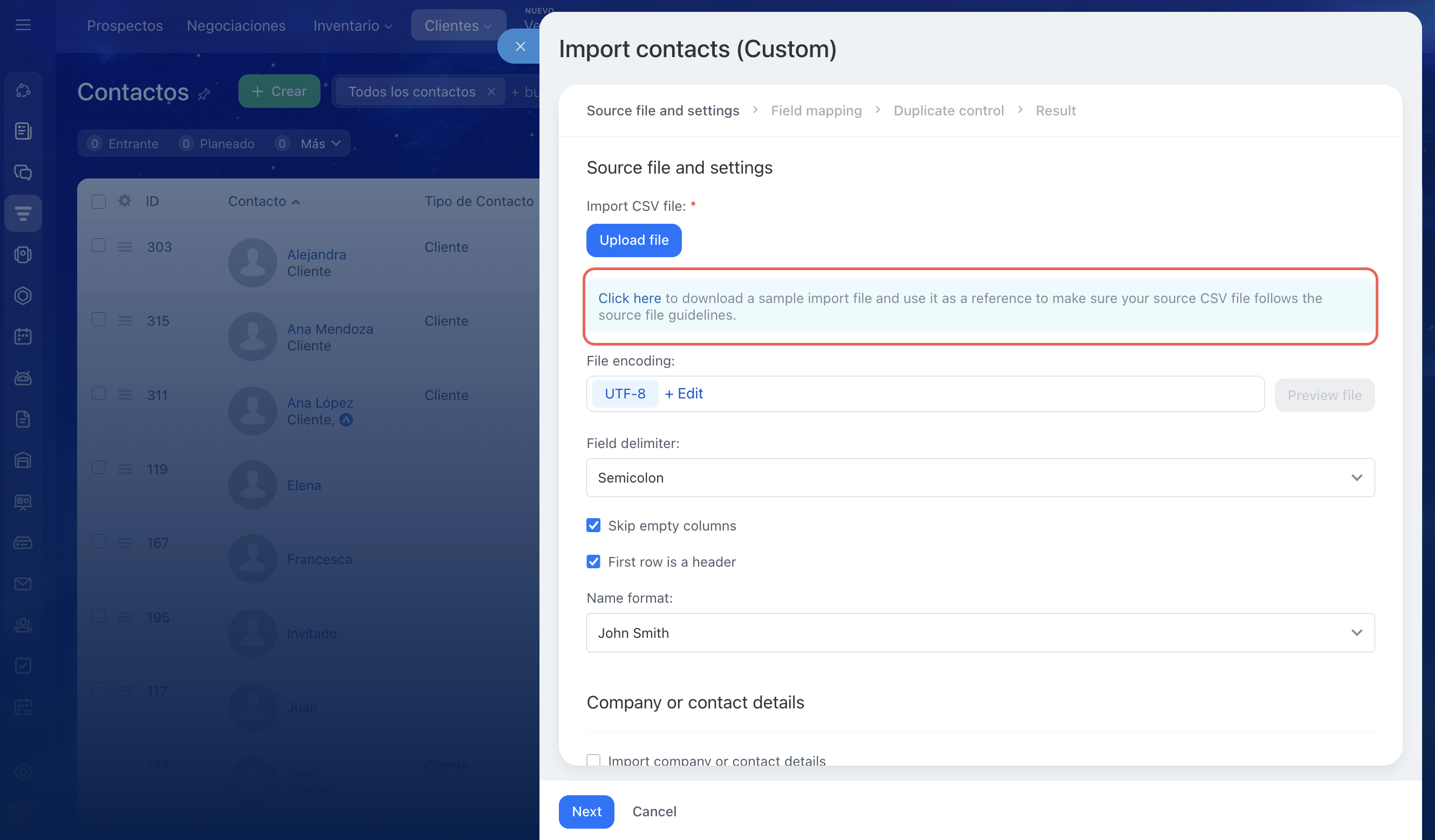Viewport: 1435px width, 840px height.
Task: Click the mail envelope sidebar icon
Action: click(x=23, y=583)
